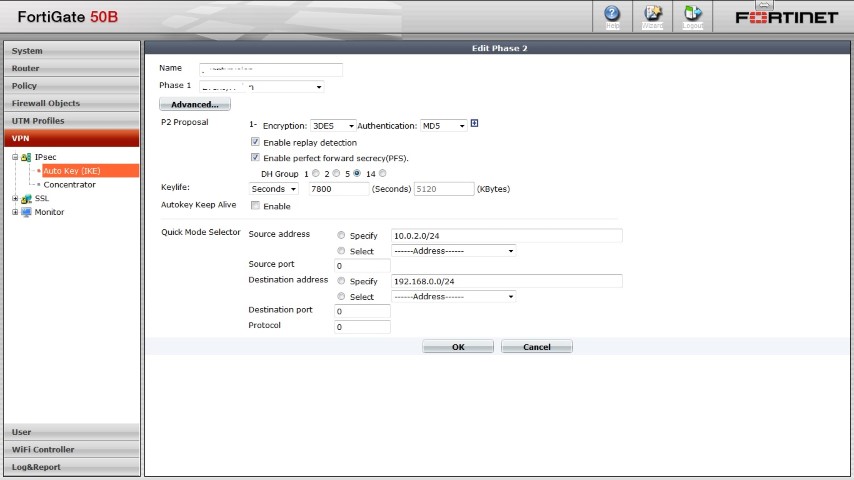854x480 pixels.
Task: Open the Encryption 3DES dropdown
Action: 333,126
